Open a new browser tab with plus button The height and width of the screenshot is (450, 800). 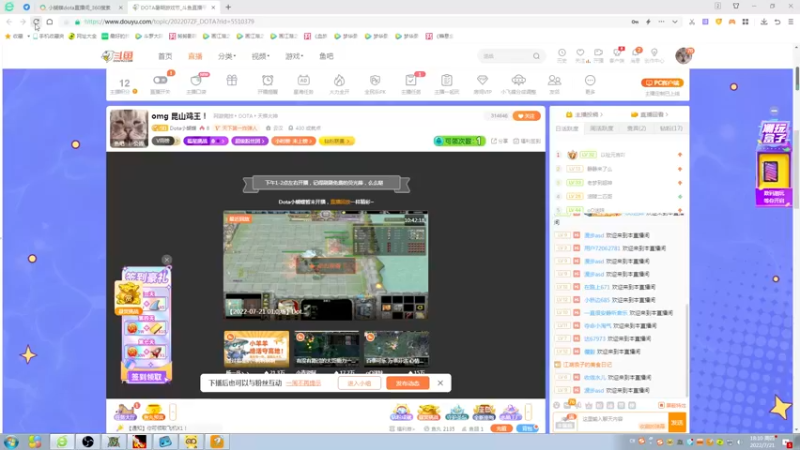(x=228, y=7)
